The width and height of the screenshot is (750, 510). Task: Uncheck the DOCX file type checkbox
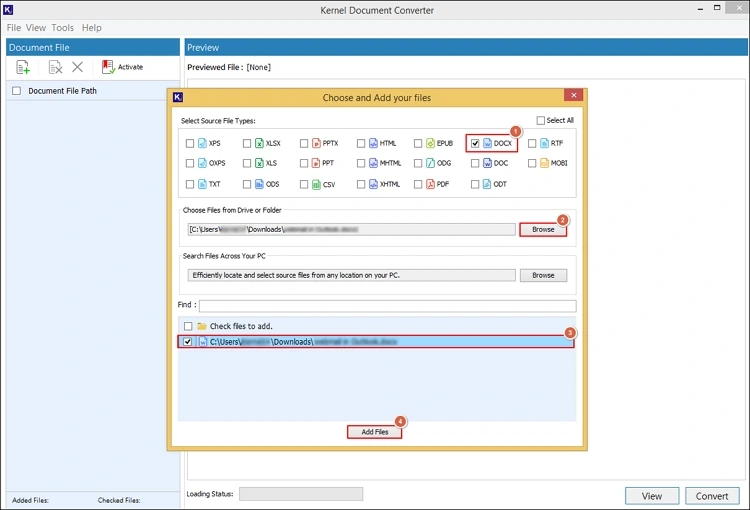click(x=475, y=143)
